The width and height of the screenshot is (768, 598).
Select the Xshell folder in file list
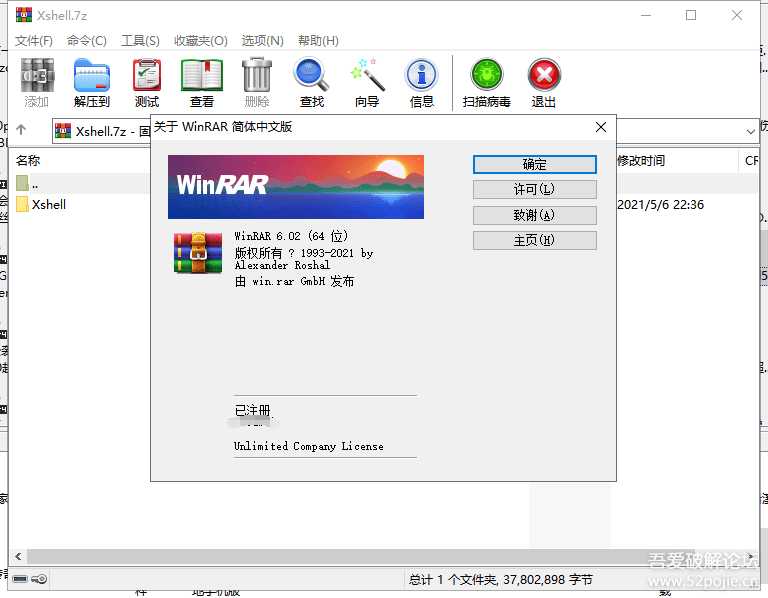pos(48,204)
